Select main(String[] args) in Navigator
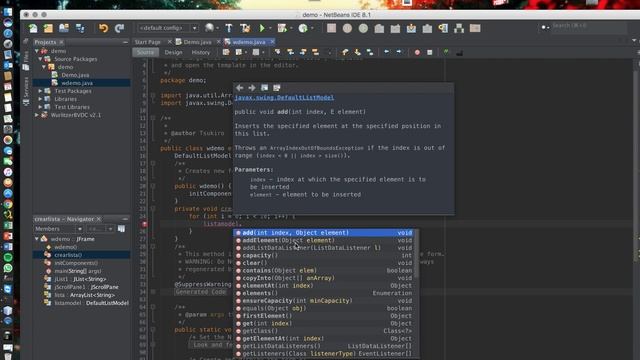Viewport: 640px width, 360px height. point(78,271)
